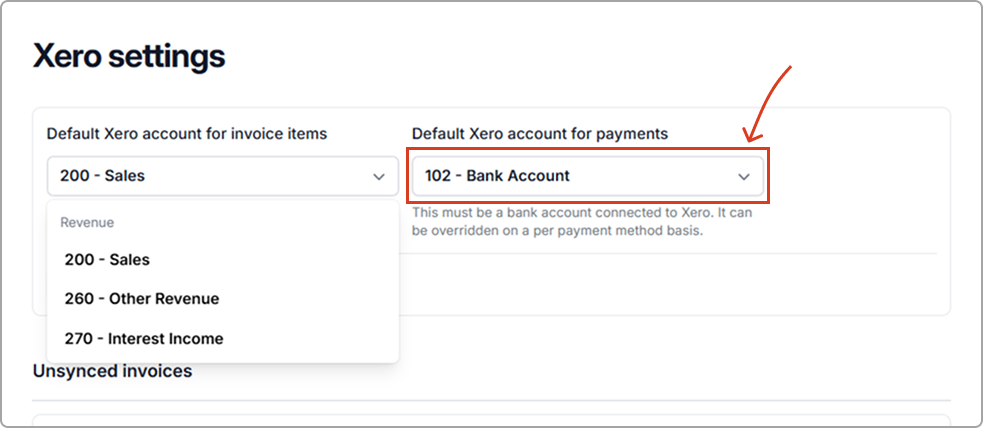Click the Default Xero account for invoice items label
This screenshot has height=428, width=983.
click(x=187, y=133)
